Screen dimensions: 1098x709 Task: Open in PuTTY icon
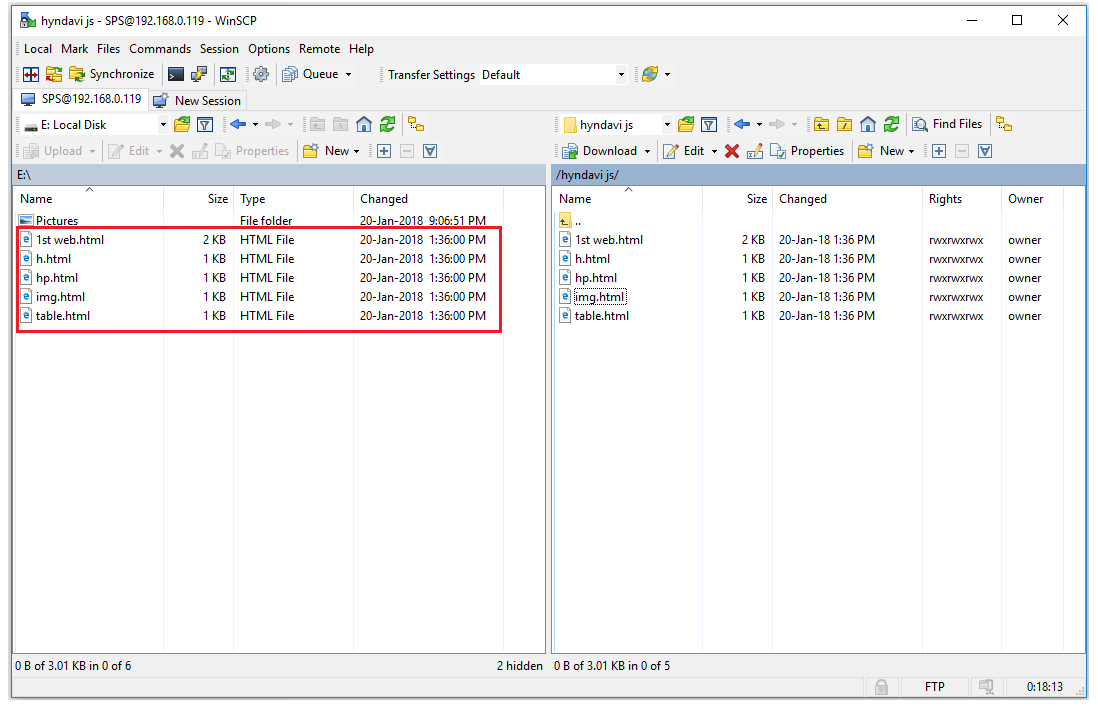coord(199,74)
